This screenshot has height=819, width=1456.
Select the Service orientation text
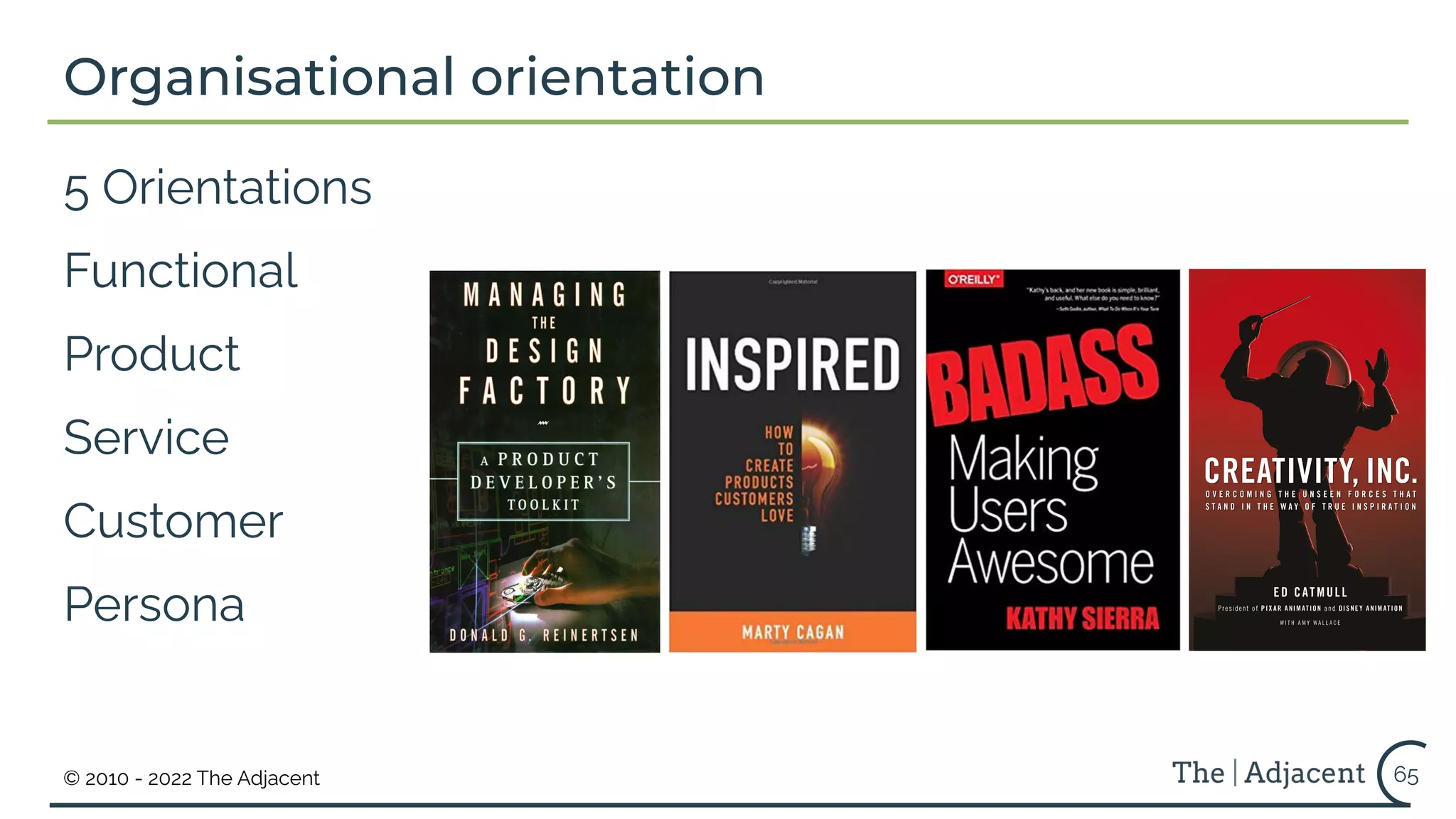146,437
